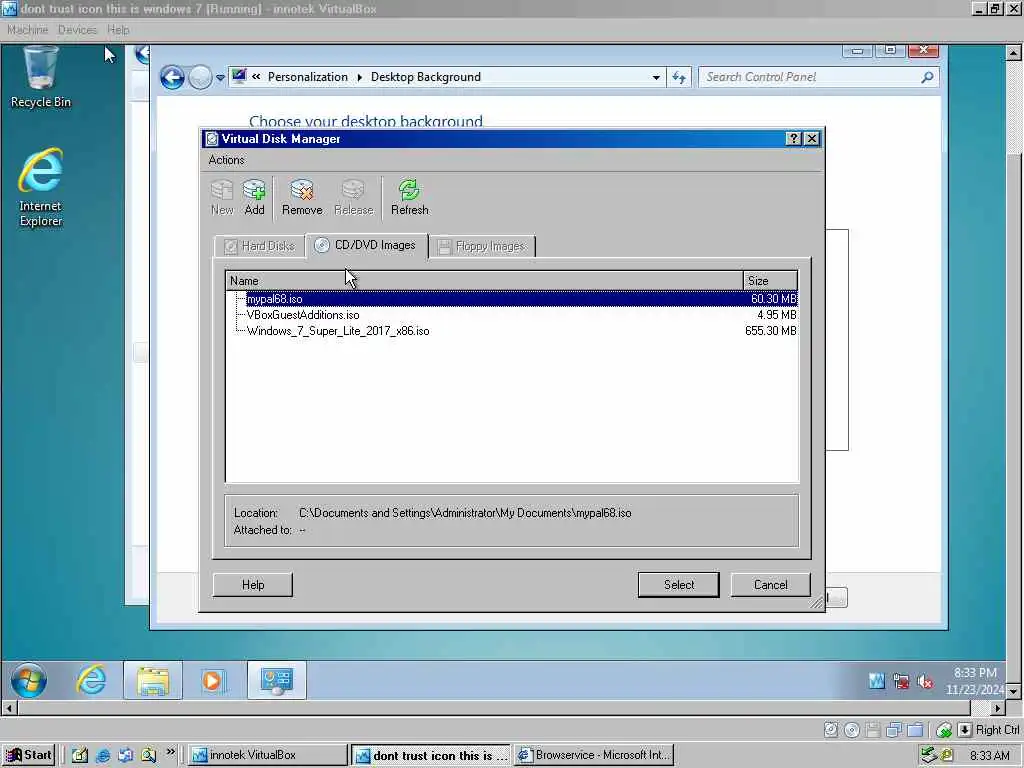1024x768 pixels.
Task: Open the Machine menu of VirtualBox
Action: 27,30
